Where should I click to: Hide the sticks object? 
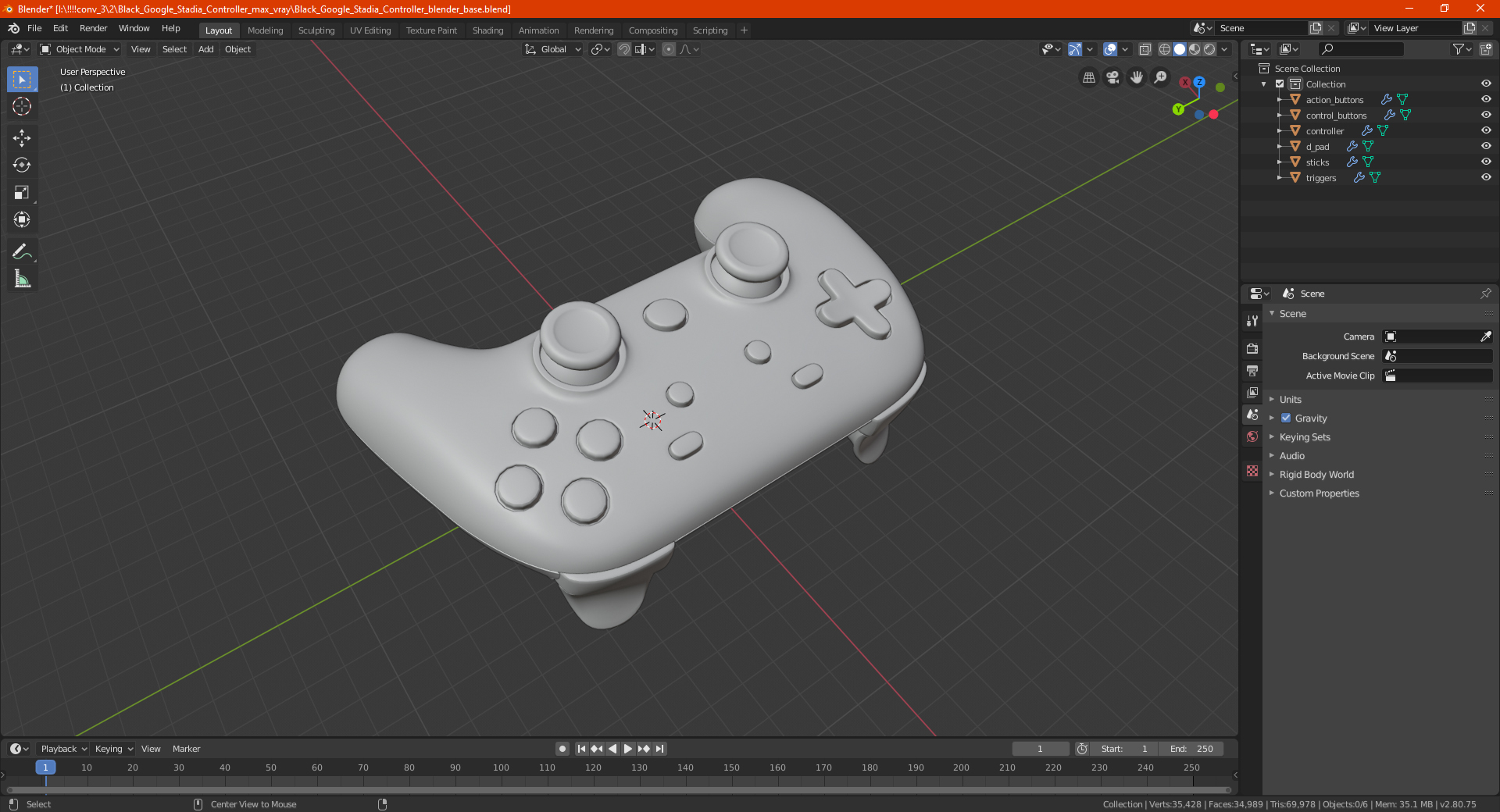tap(1486, 162)
